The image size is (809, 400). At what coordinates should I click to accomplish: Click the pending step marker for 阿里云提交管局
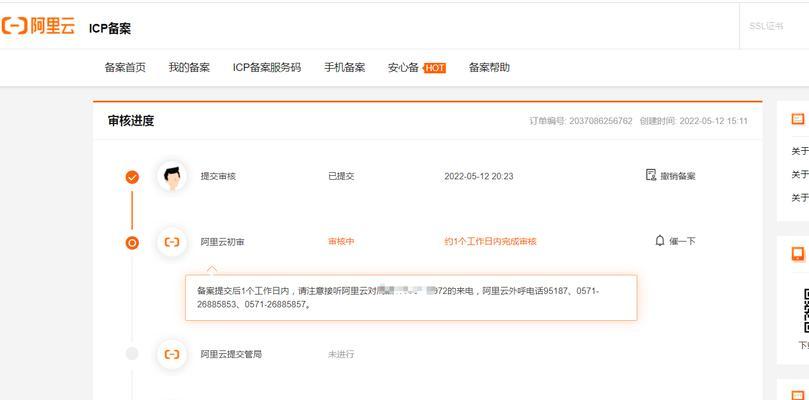[132, 354]
